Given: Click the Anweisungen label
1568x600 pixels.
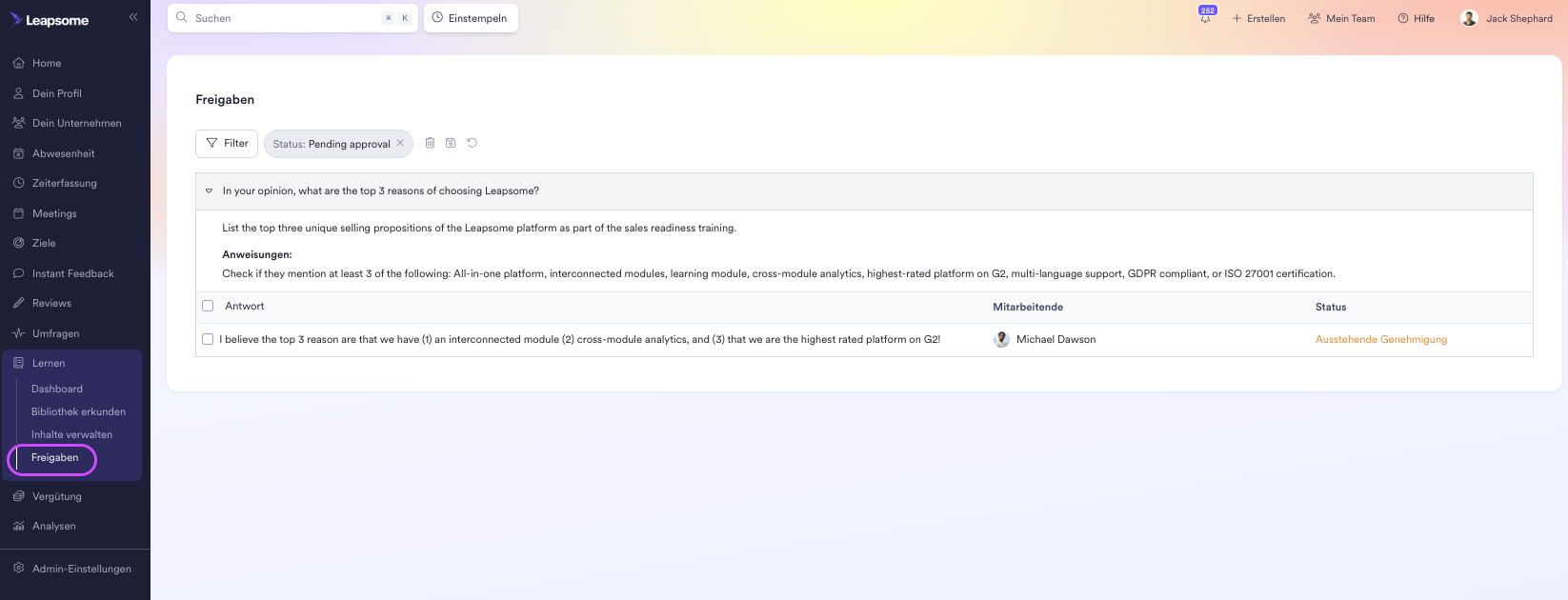Looking at the screenshot, I should coord(257,254).
